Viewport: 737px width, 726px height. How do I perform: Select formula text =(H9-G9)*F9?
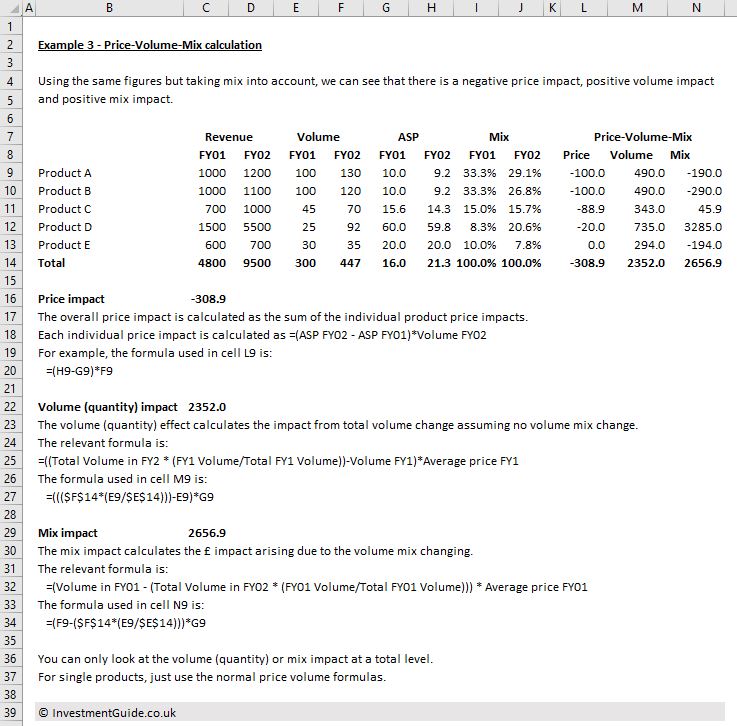[x=79, y=371]
